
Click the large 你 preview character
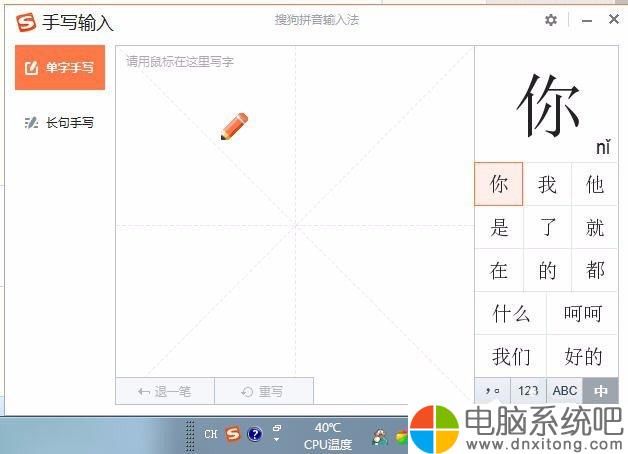548,106
